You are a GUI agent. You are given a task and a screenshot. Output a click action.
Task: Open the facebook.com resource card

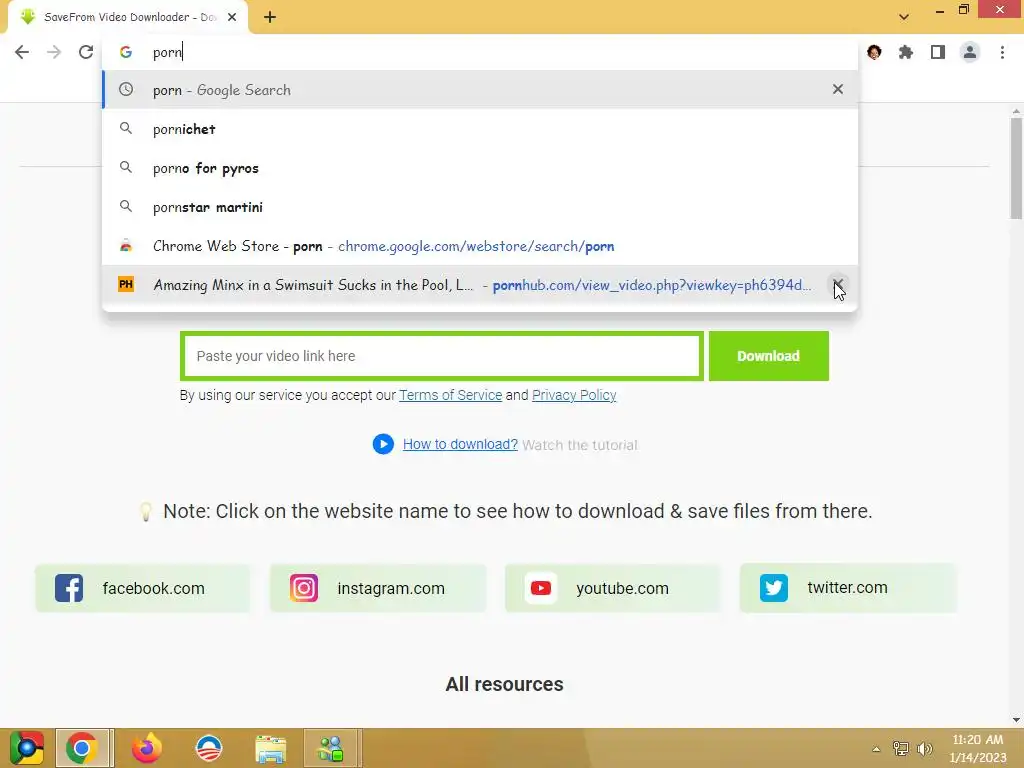143,588
